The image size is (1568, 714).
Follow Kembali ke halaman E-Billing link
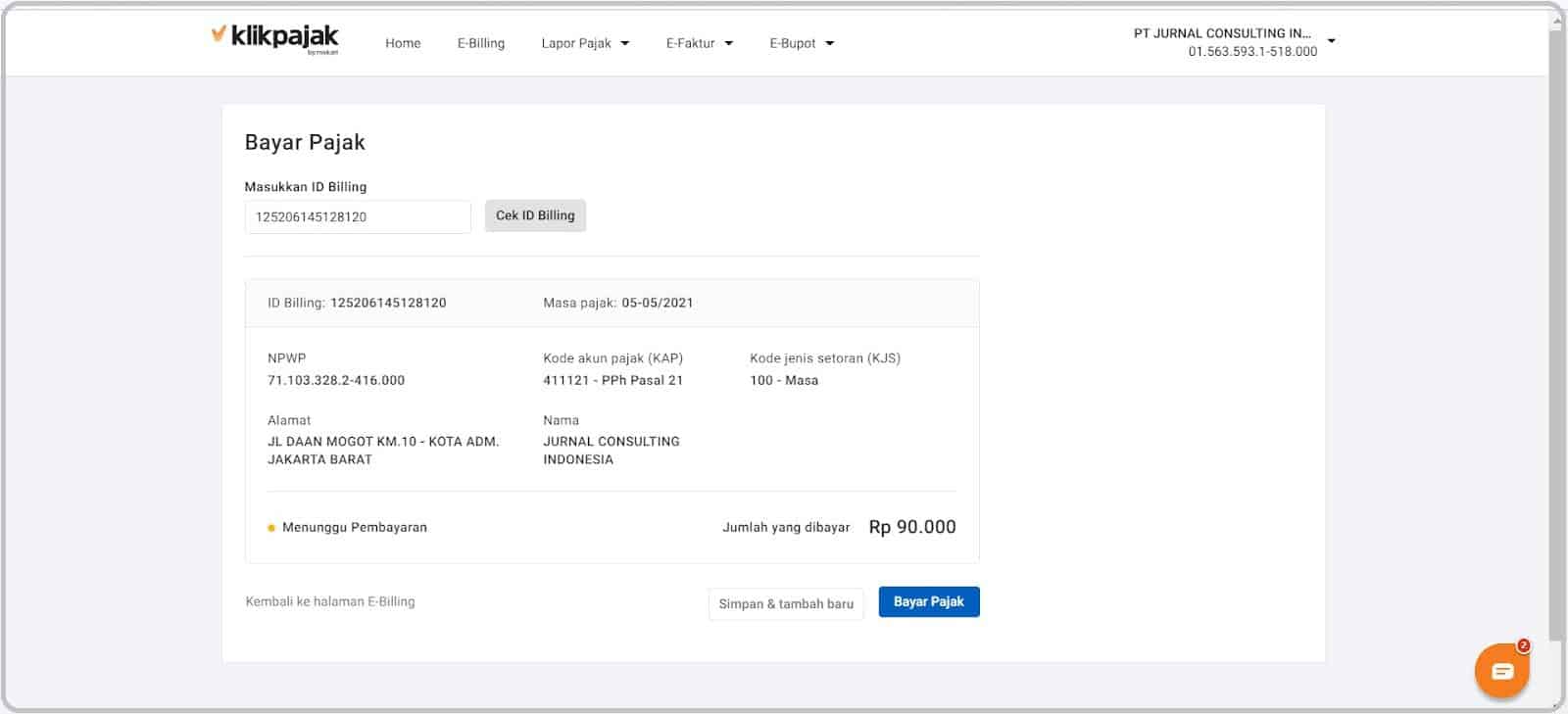pos(330,601)
